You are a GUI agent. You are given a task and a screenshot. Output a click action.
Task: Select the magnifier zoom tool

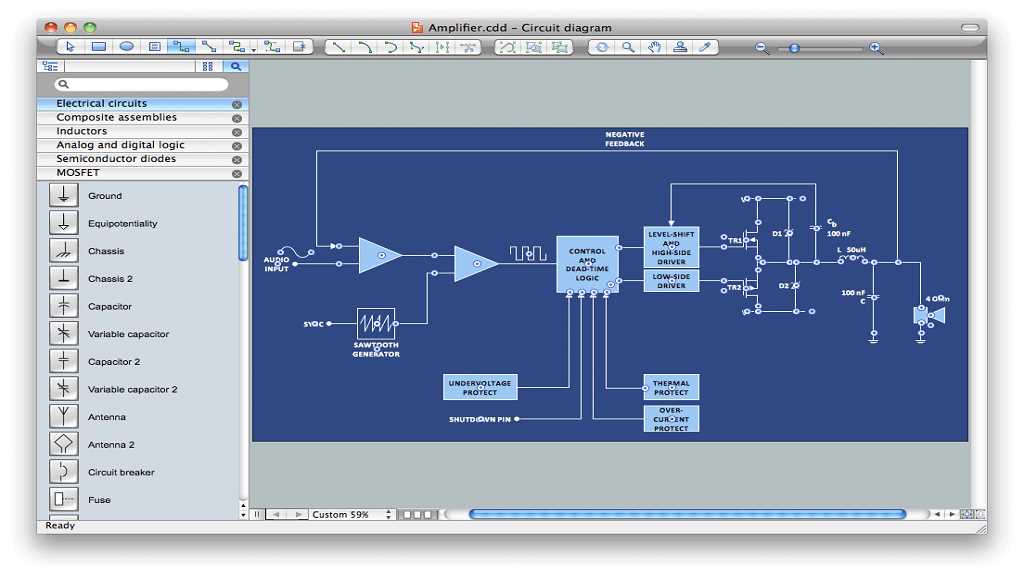pyautogui.click(x=628, y=47)
